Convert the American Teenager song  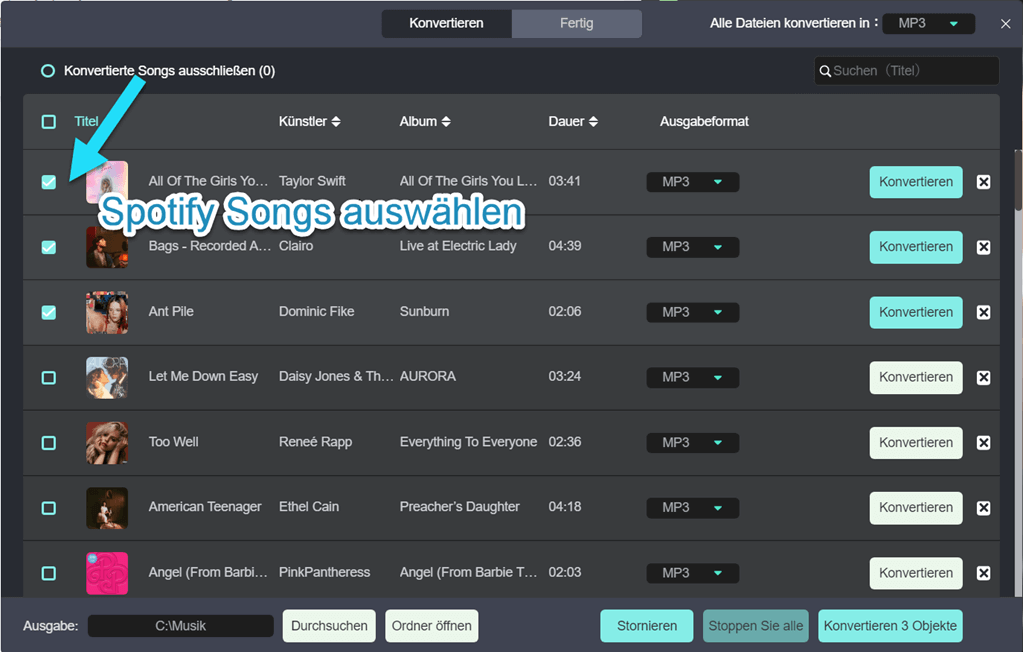(916, 508)
